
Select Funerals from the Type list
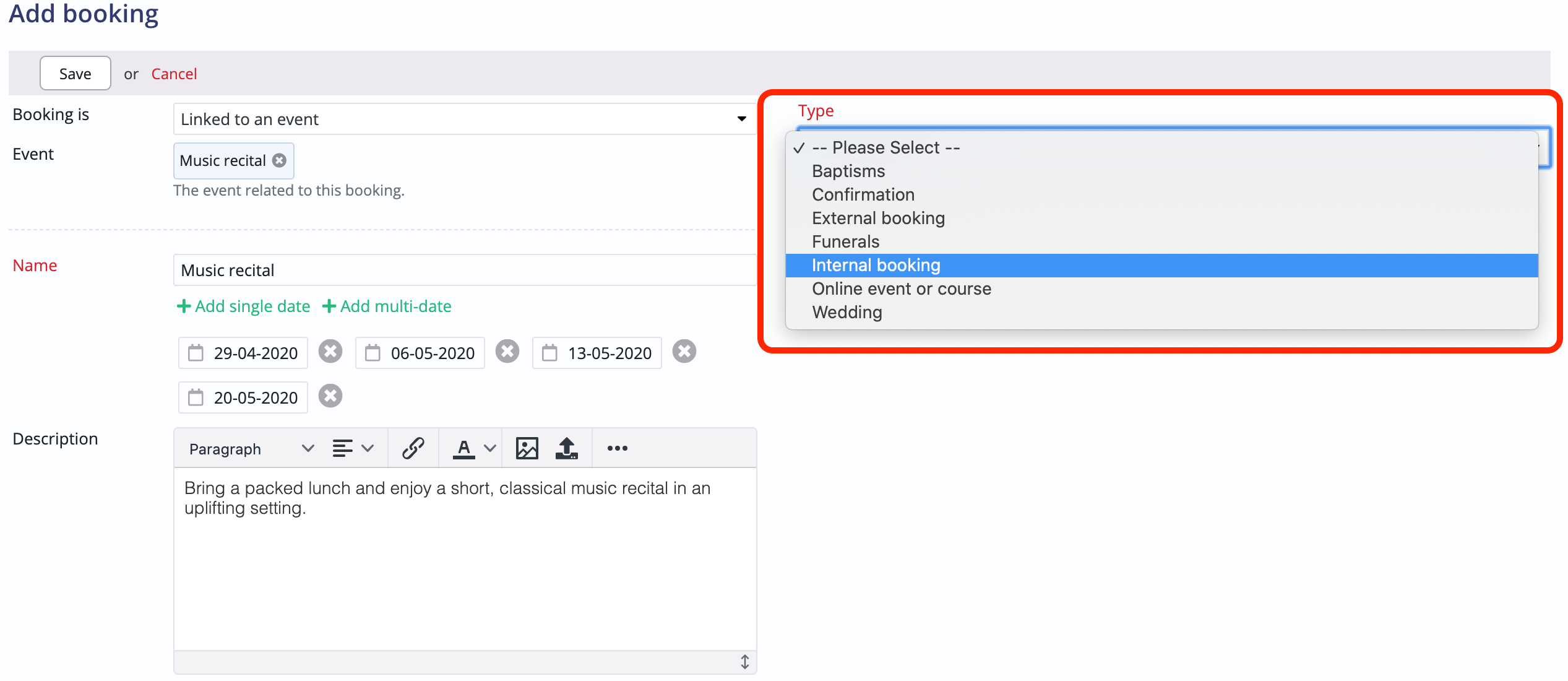(x=845, y=241)
